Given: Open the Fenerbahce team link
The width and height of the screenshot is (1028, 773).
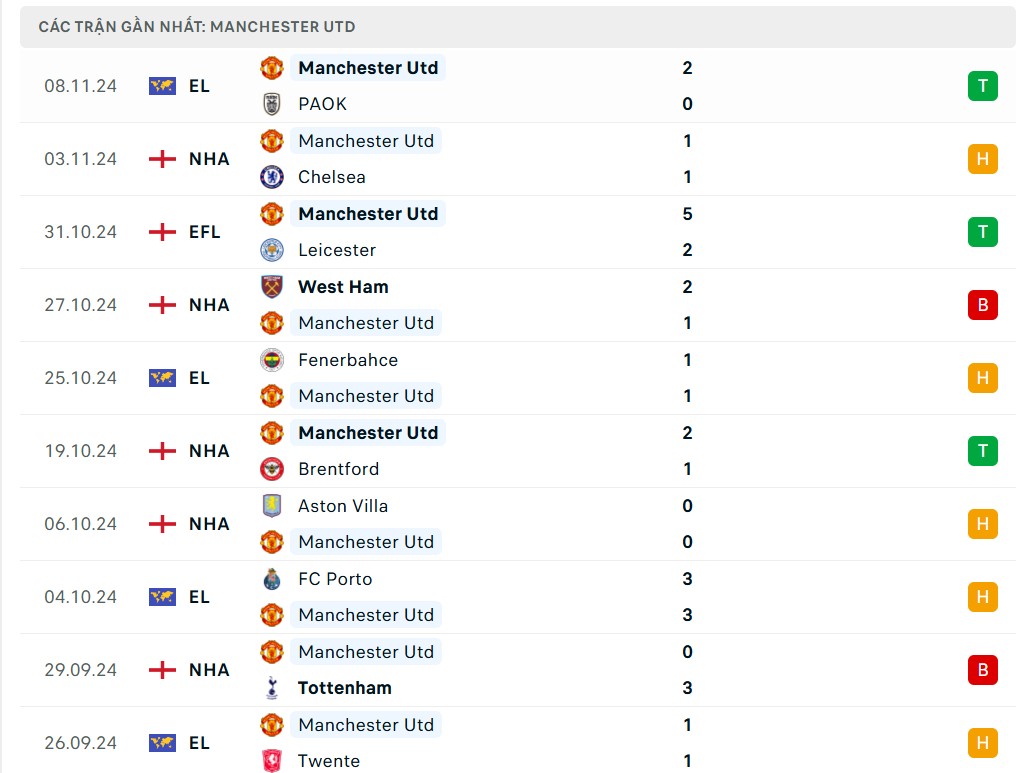Looking at the screenshot, I should (348, 360).
